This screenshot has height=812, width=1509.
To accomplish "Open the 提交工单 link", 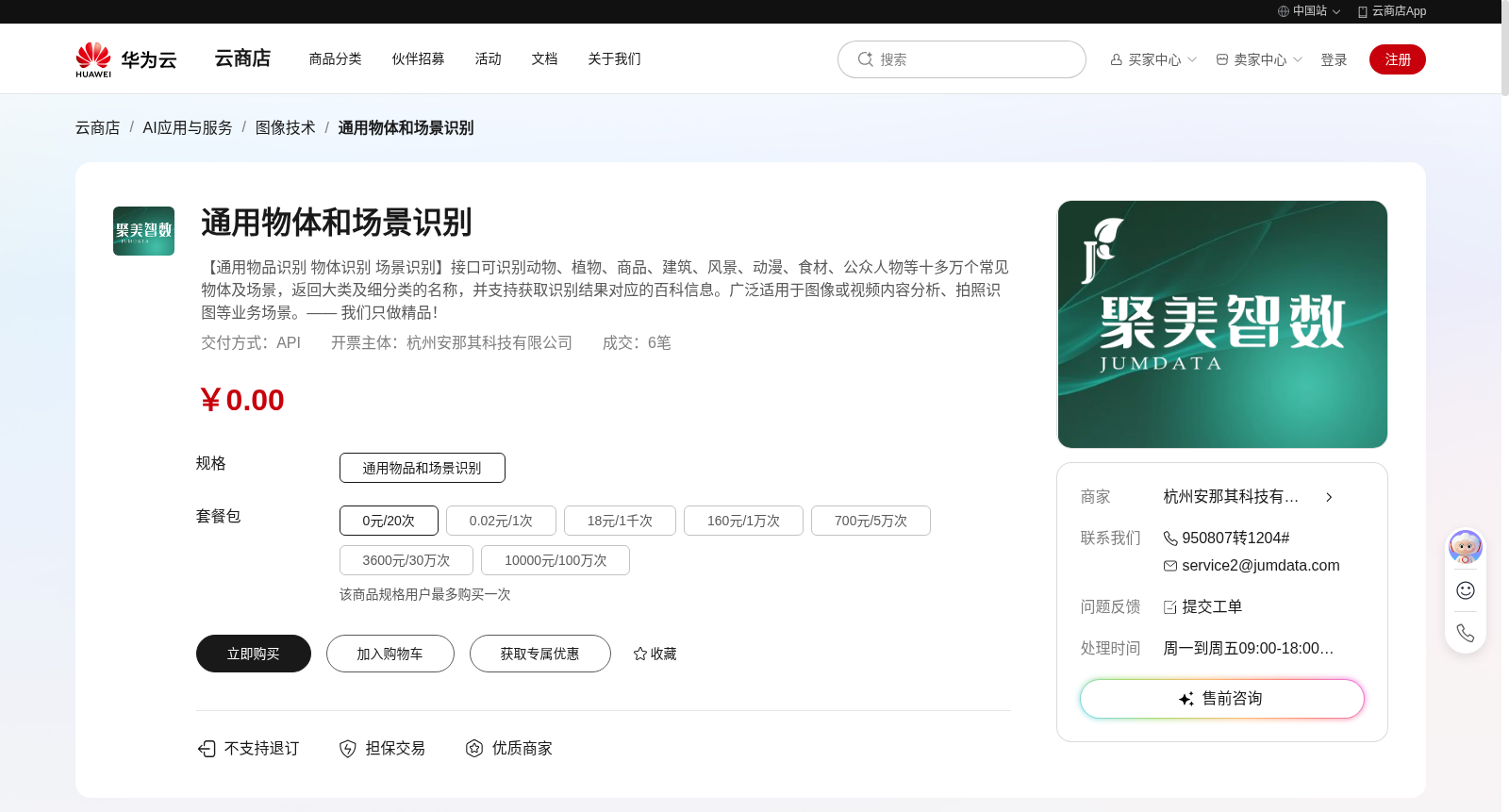I will click(1212, 607).
